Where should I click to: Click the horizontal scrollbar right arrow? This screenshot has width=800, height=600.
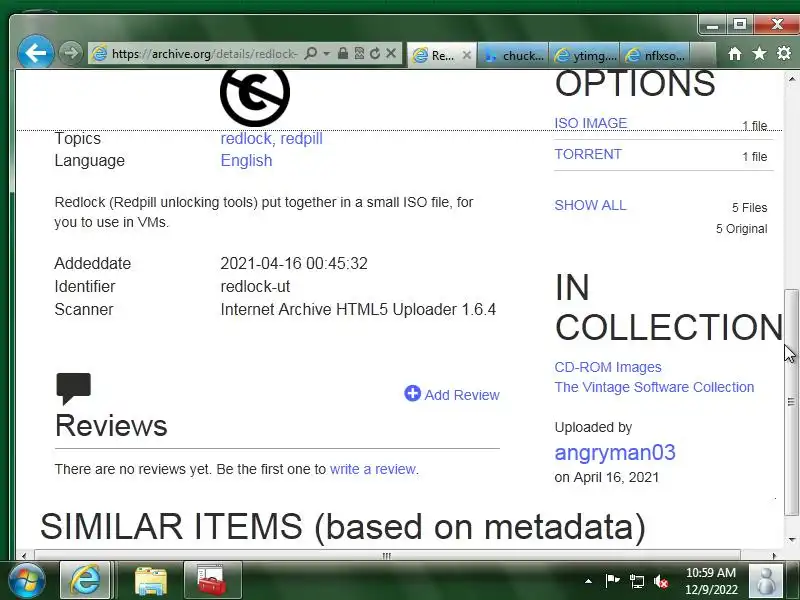(774, 555)
